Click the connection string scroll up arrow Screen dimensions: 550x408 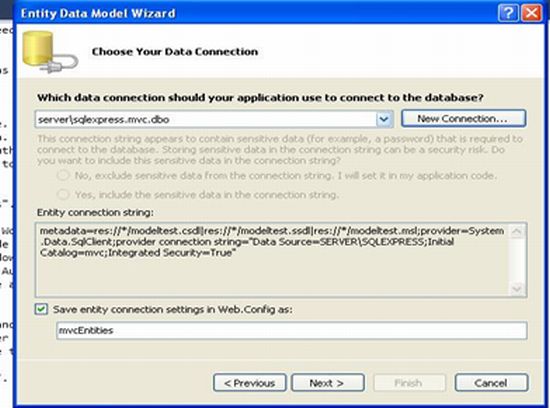point(517,232)
